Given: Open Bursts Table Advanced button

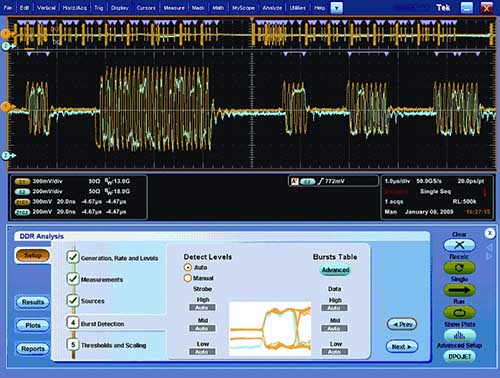Looking at the screenshot, I should 335,270.
